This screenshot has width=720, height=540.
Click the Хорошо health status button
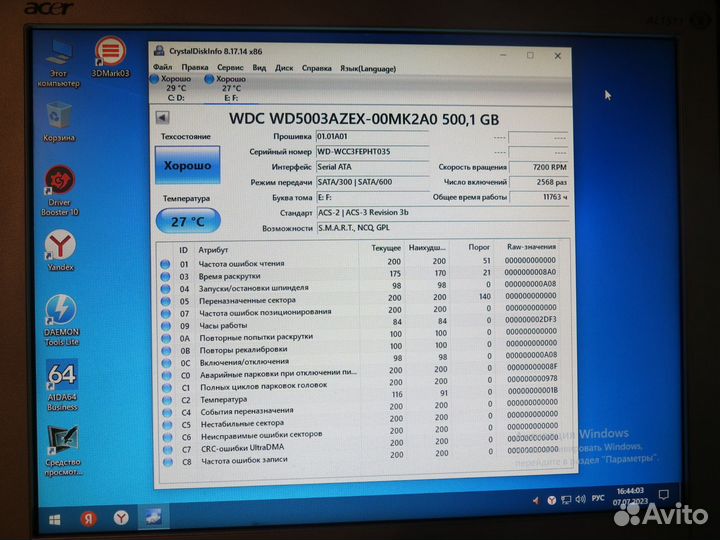coord(187,165)
